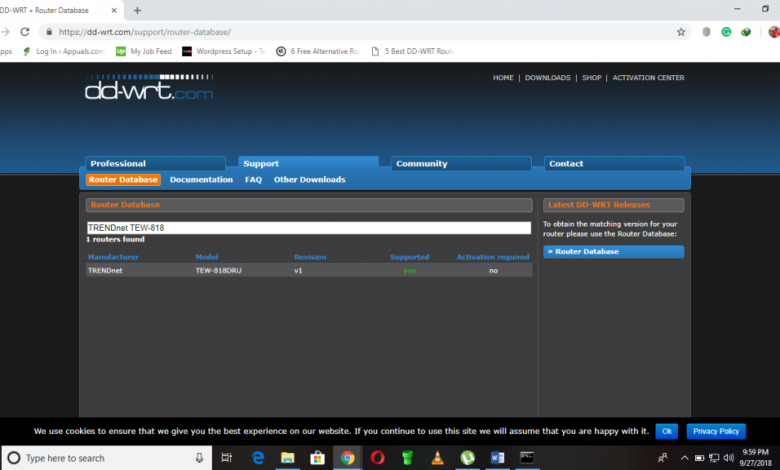The image size is (780, 470).
Task: Accept cookies with the Ok button
Action: tap(667, 431)
